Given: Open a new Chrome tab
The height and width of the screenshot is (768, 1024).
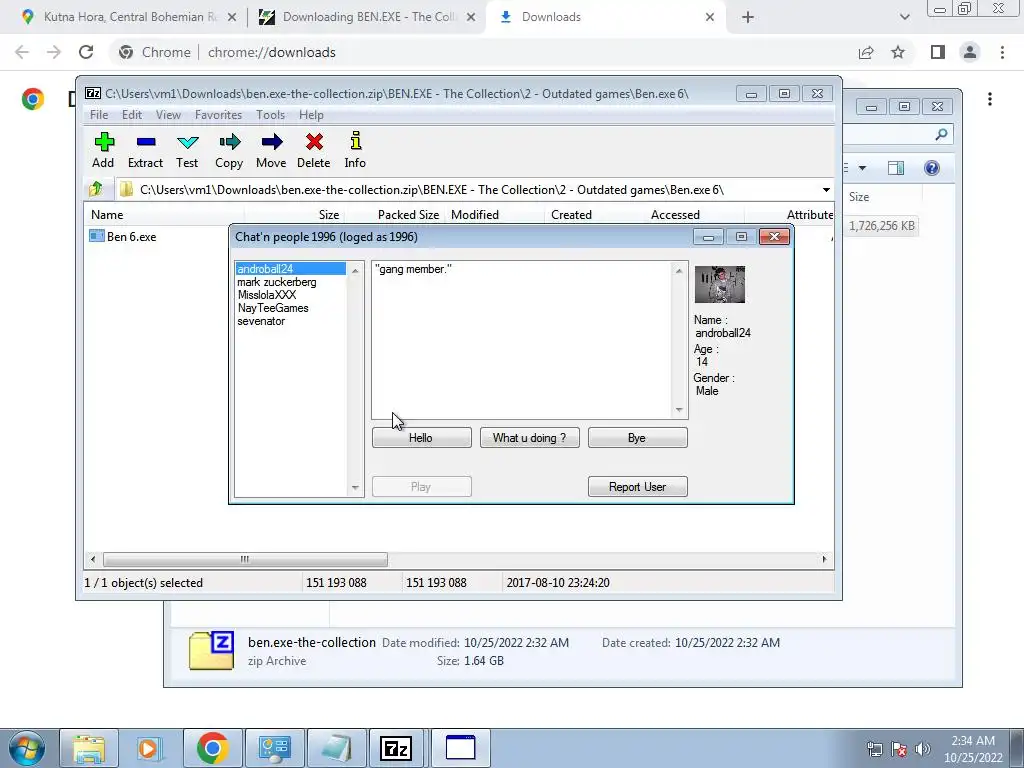Looking at the screenshot, I should [x=748, y=17].
